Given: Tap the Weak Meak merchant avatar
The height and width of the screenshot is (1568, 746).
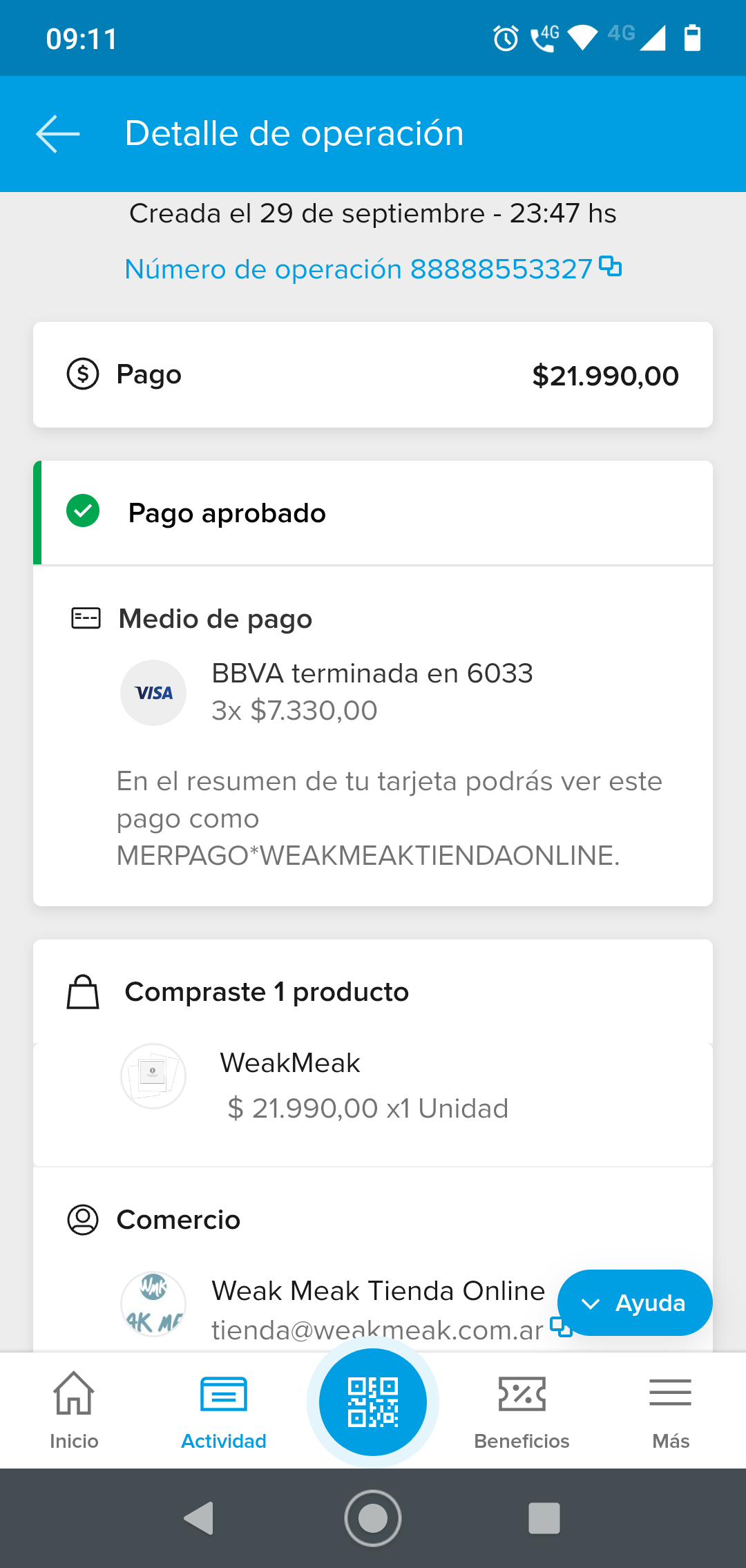Looking at the screenshot, I should pos(153,1304).
